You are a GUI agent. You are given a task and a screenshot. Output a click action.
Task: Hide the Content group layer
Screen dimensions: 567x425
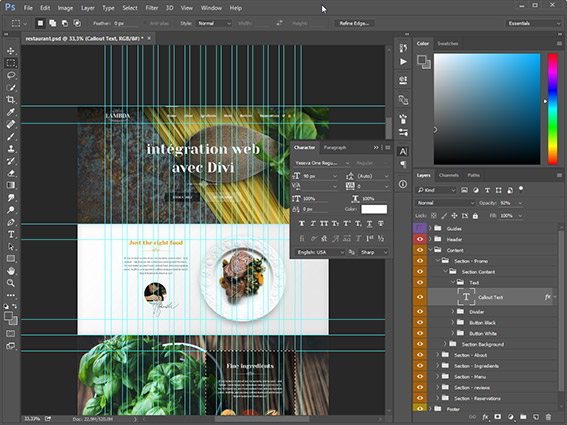click(420, 250)
